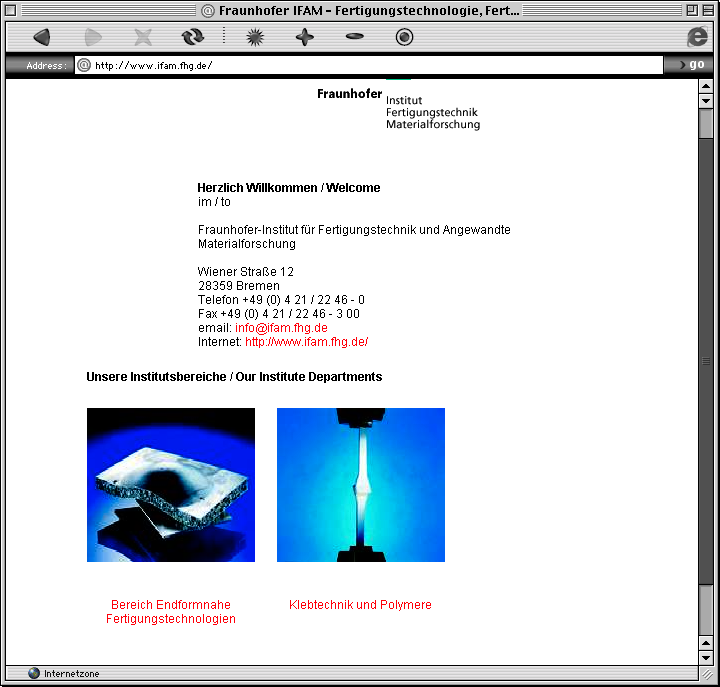Image resolution: width=720 pixels, height=687 pixels.
Task: Click the bottom scroll up arrow
Action: click(x=706, y=643)
